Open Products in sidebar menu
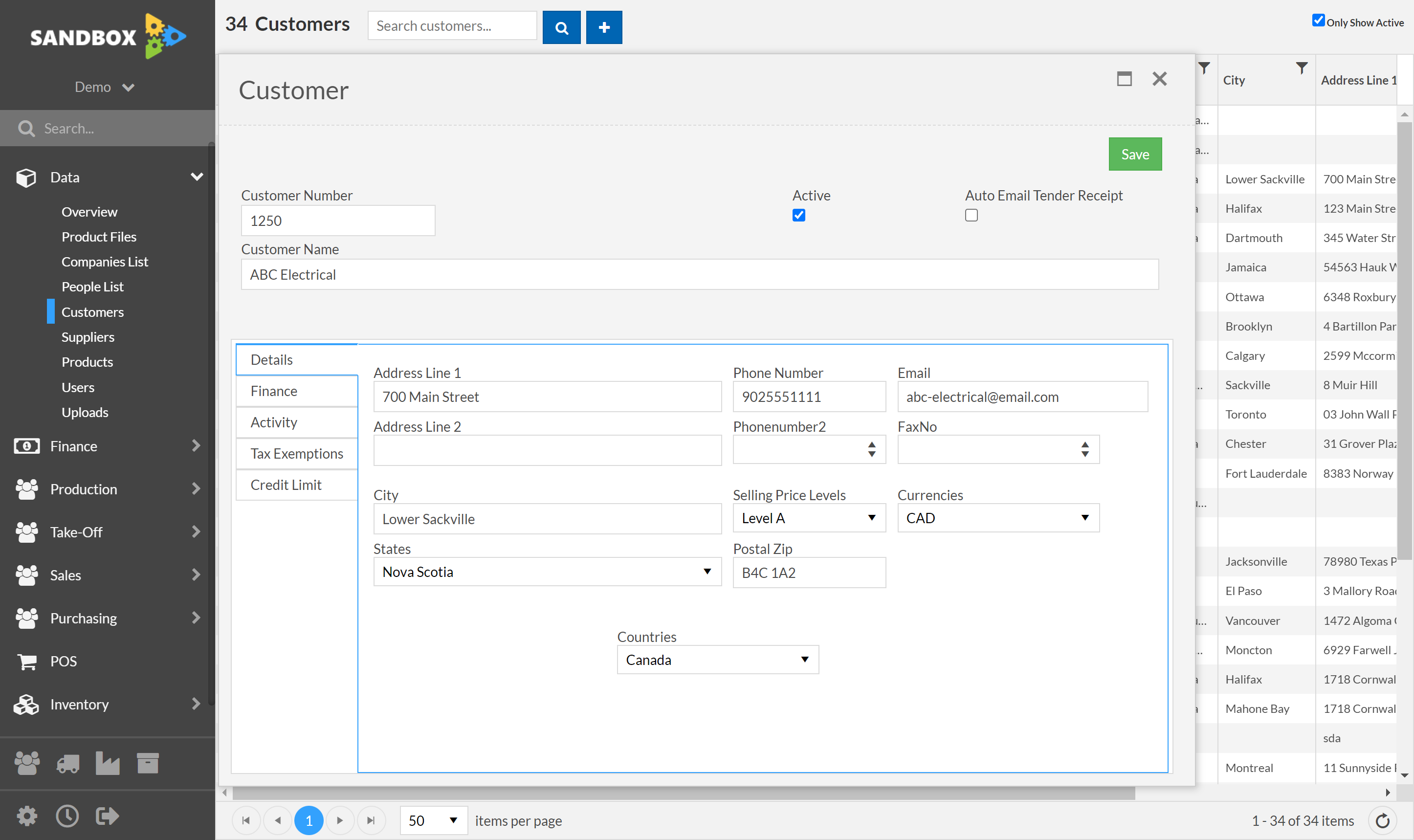Screen dimensions: 1414x840 (x=87, y=362)
